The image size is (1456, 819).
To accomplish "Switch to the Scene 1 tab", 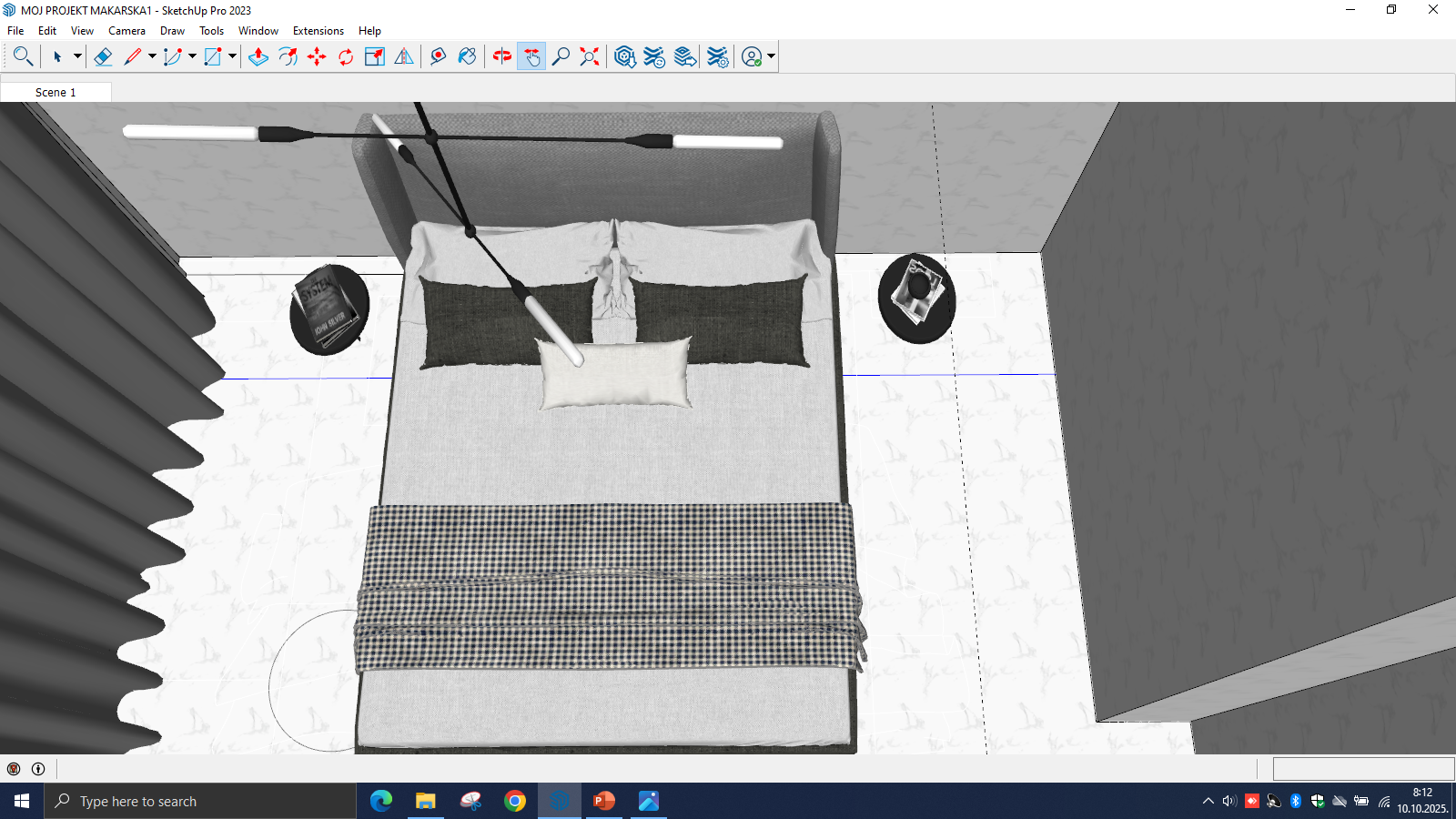I will 56,93.
